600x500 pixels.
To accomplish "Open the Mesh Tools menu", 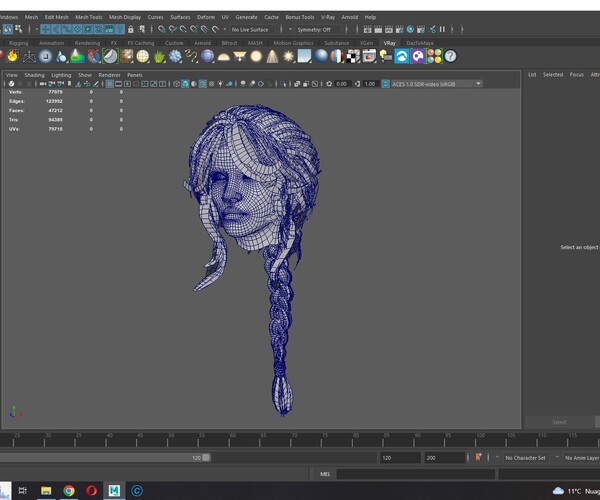I will click(x=89, y=17).
